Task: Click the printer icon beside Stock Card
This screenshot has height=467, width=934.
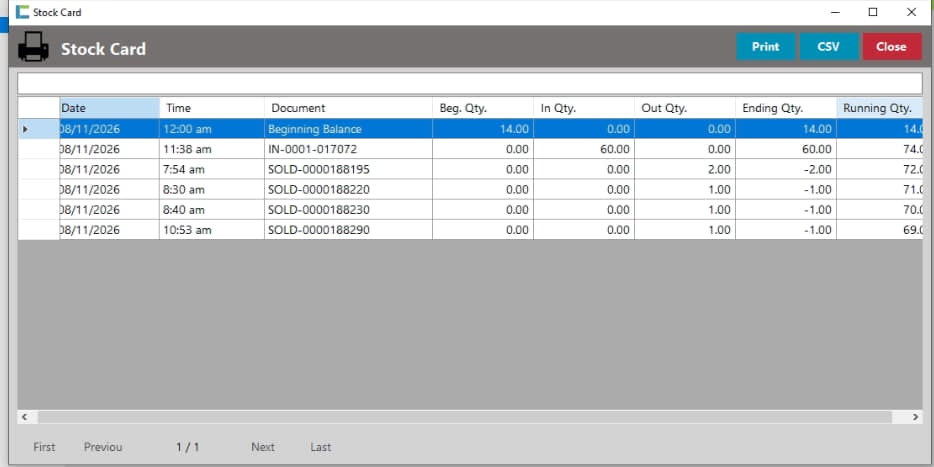Action: click(33, 47)
